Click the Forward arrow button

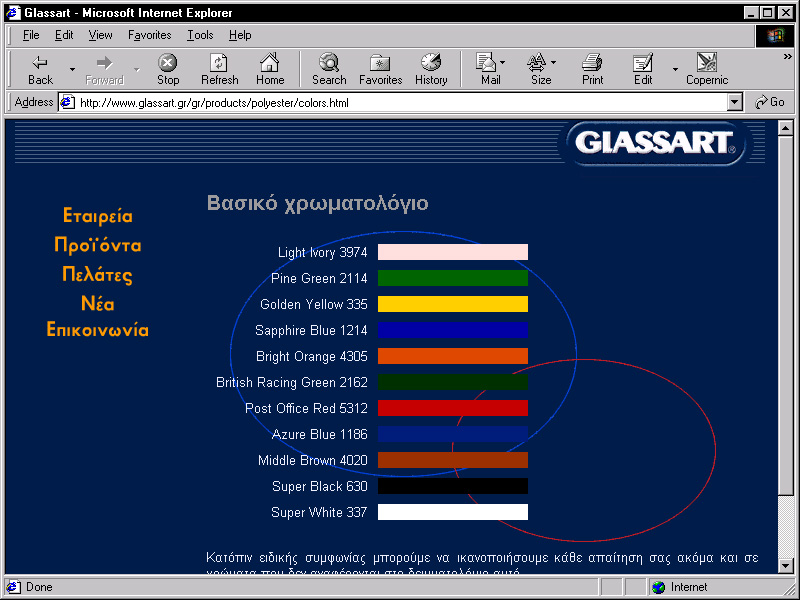click(x=104, y=69)
